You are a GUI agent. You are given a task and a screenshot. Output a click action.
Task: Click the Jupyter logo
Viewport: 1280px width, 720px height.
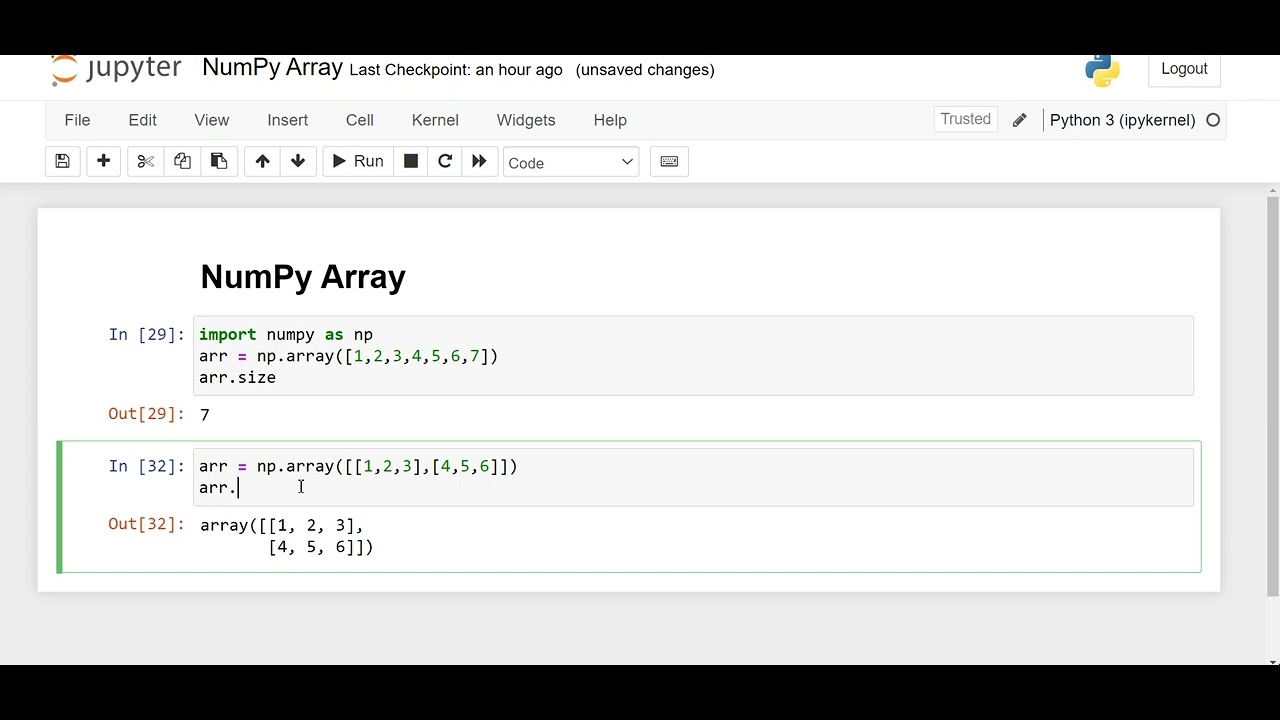point(116,69)
